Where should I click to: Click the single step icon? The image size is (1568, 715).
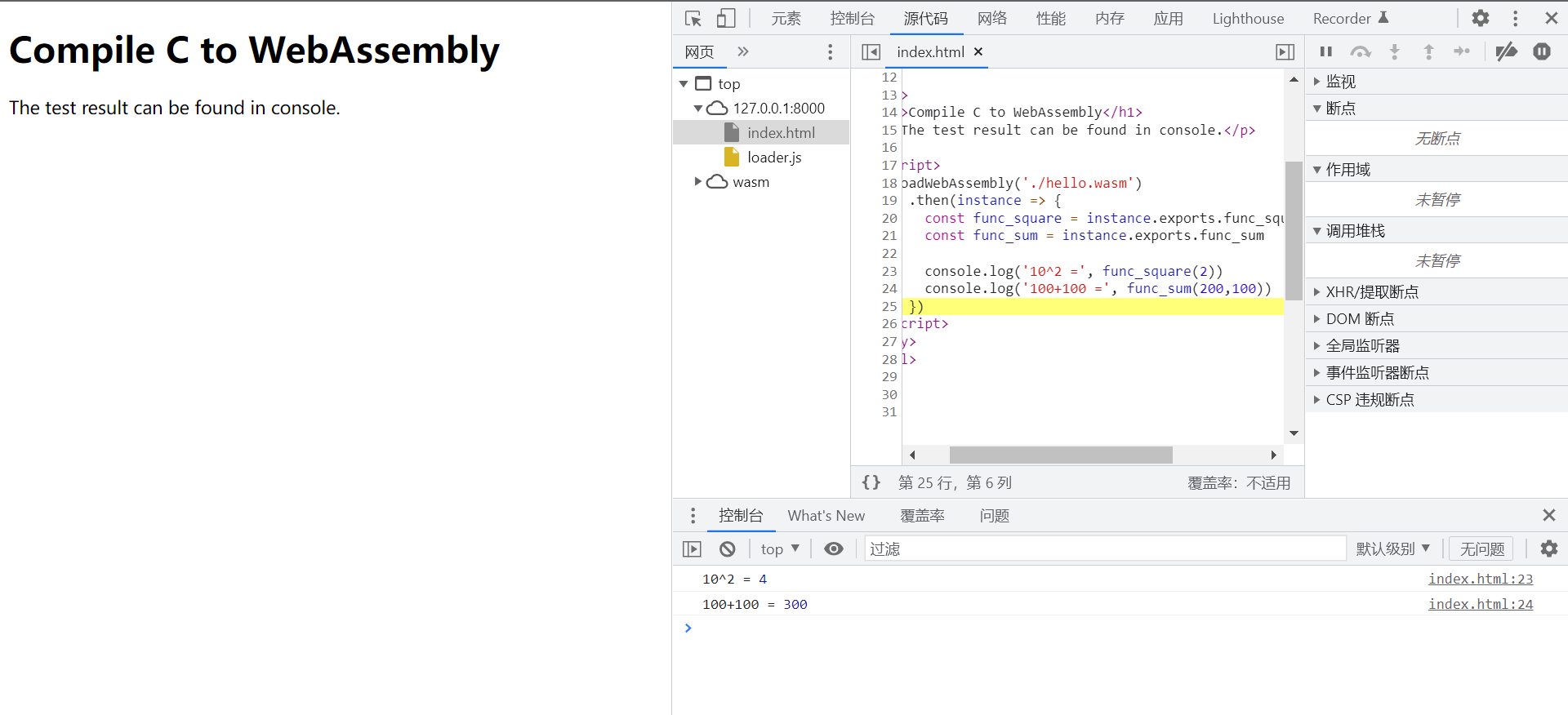click(1462, 51)
